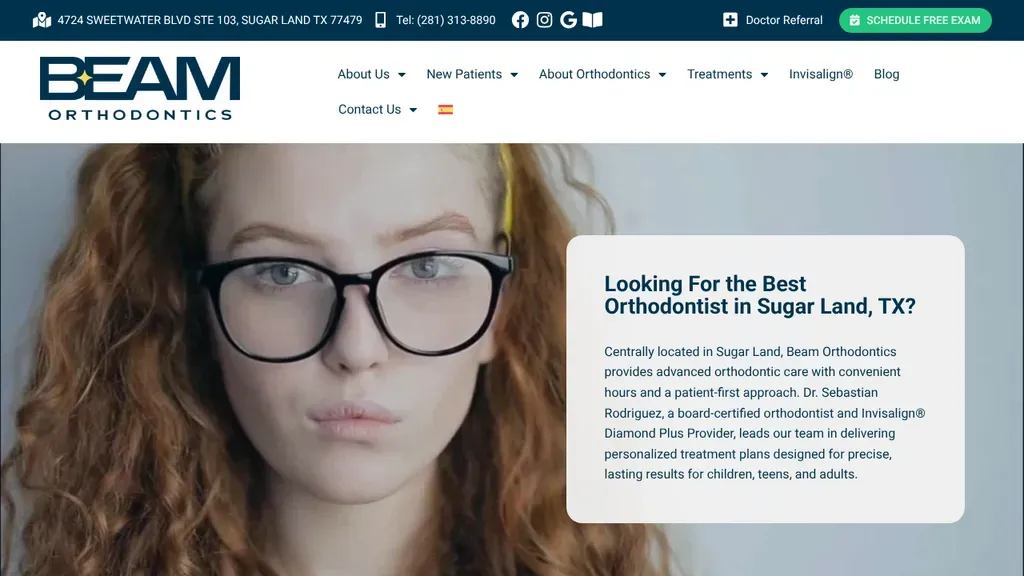
Task: Open the About Orthodontics menu item
Action: pyautogui.click(x=594, y=74)
